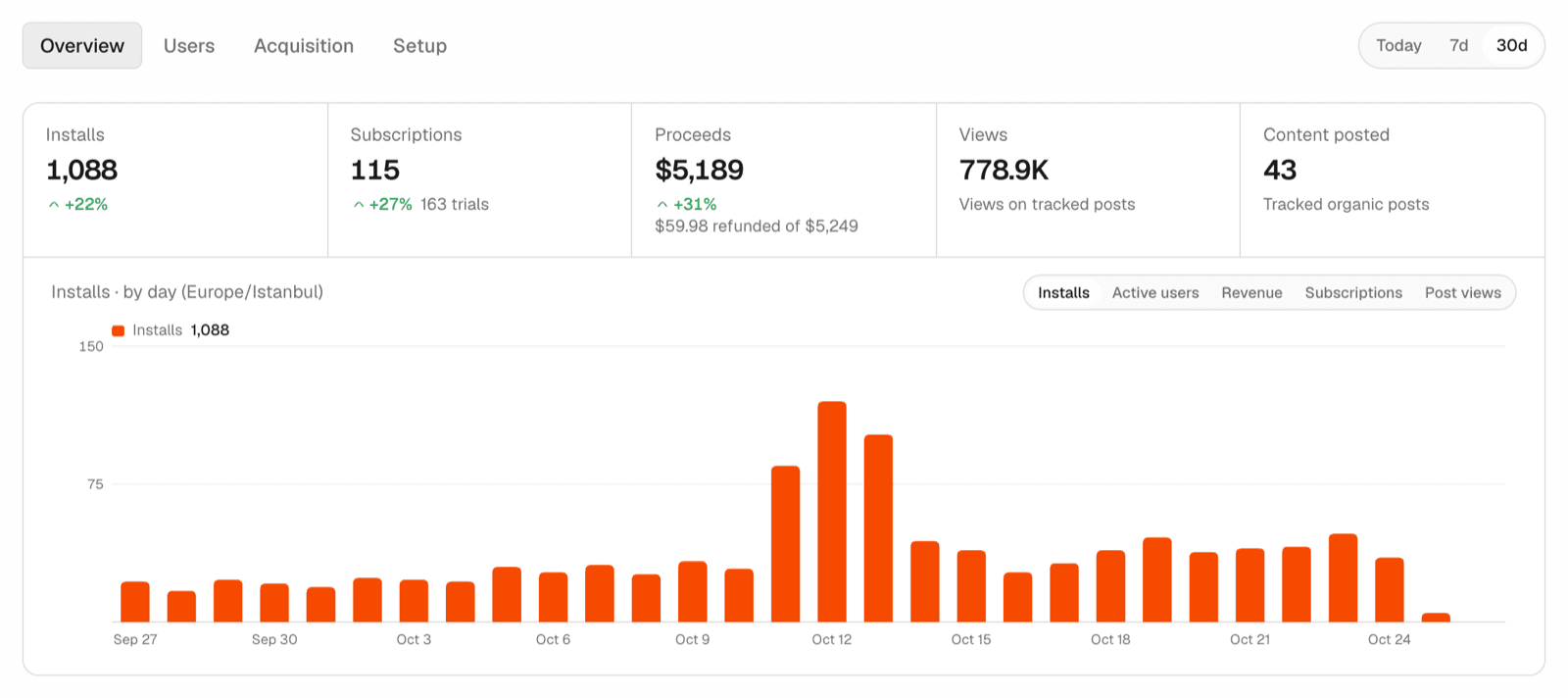Click the 163 trials text
Screen dimensions: 1568x698
click(455, 204)
